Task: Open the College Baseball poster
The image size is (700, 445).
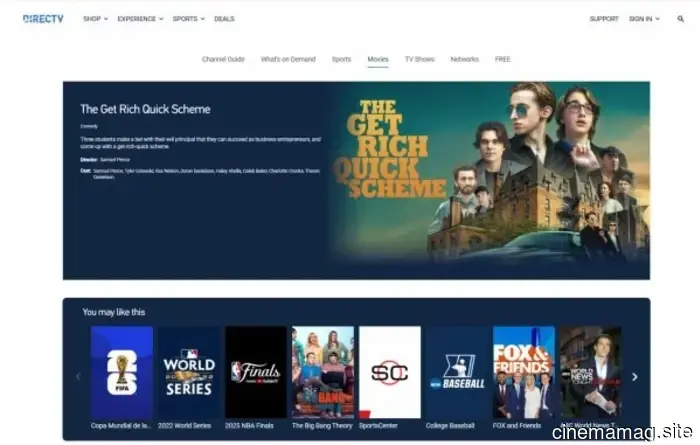Action: point(457,372)
